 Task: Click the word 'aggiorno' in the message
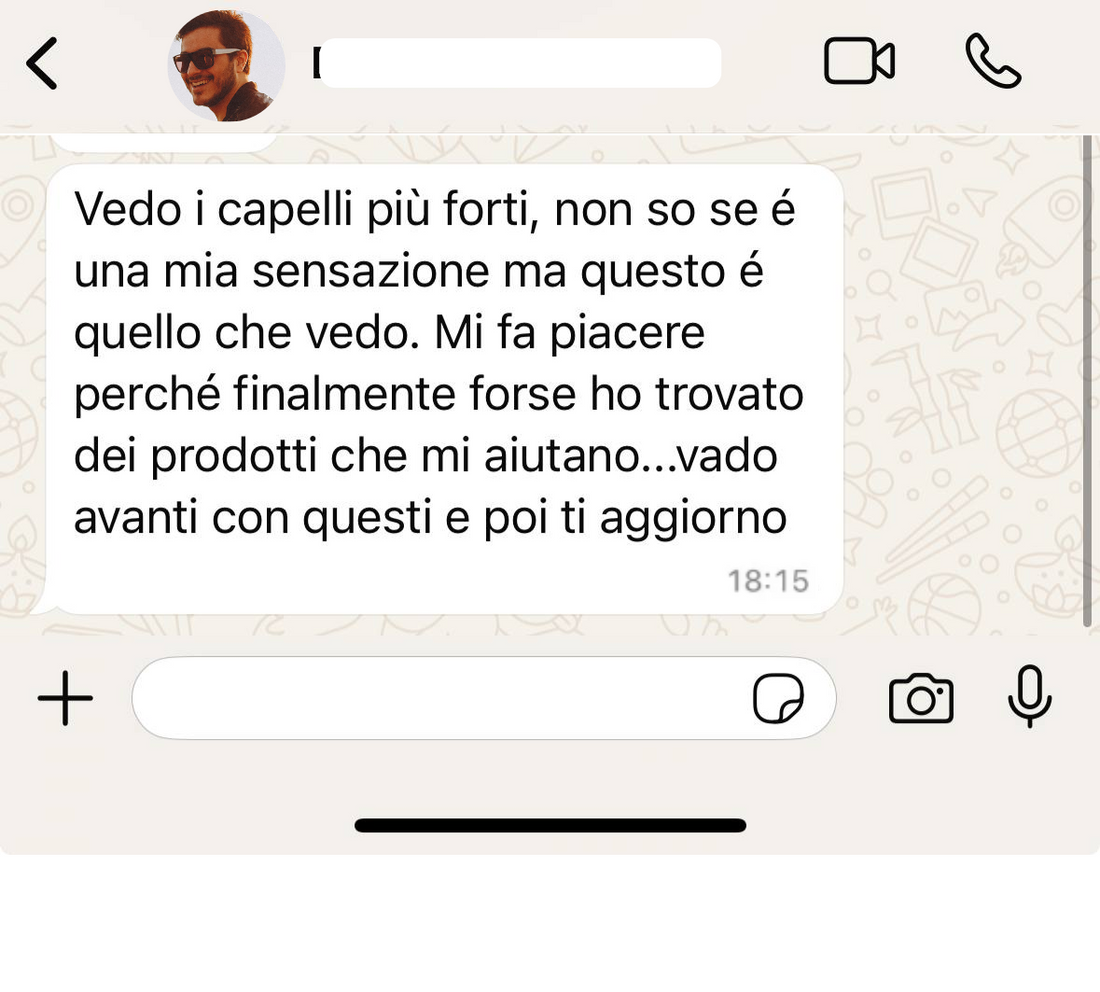point(693,519)
